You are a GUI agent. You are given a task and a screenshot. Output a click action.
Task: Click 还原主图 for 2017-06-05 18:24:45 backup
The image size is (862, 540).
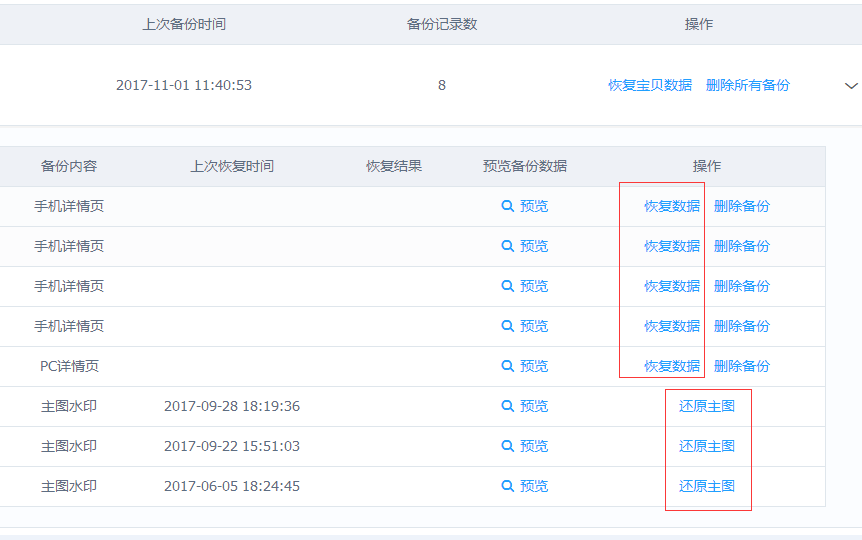pos(707,486)
